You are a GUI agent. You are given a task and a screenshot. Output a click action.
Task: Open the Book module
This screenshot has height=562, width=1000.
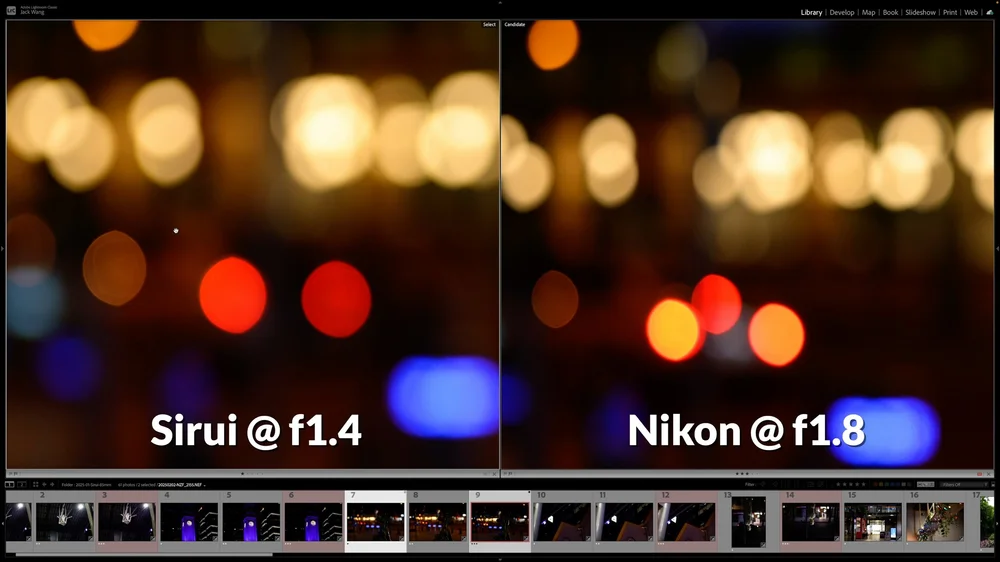(890, 12)
